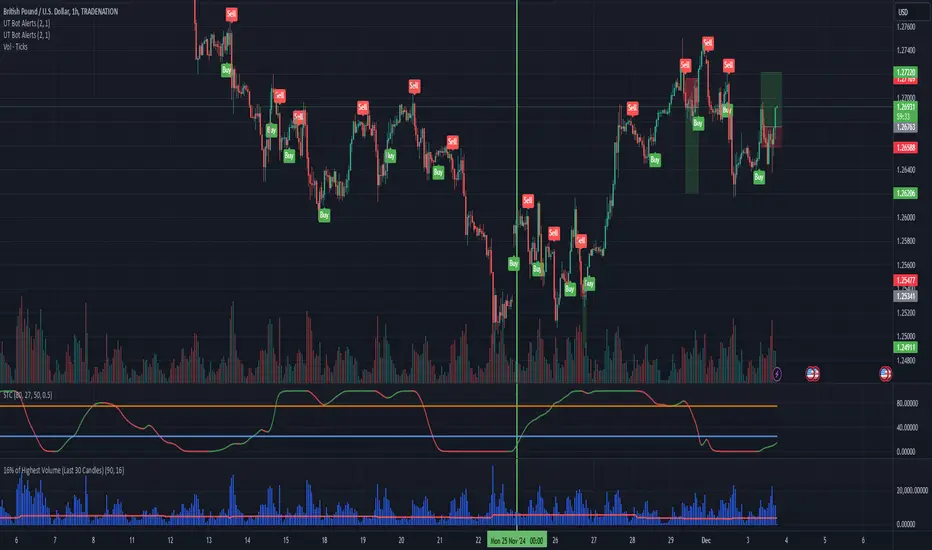Click the red 1.25477 price label
The width and height of the screenshot is (932, 550).
tap(905, 280)
